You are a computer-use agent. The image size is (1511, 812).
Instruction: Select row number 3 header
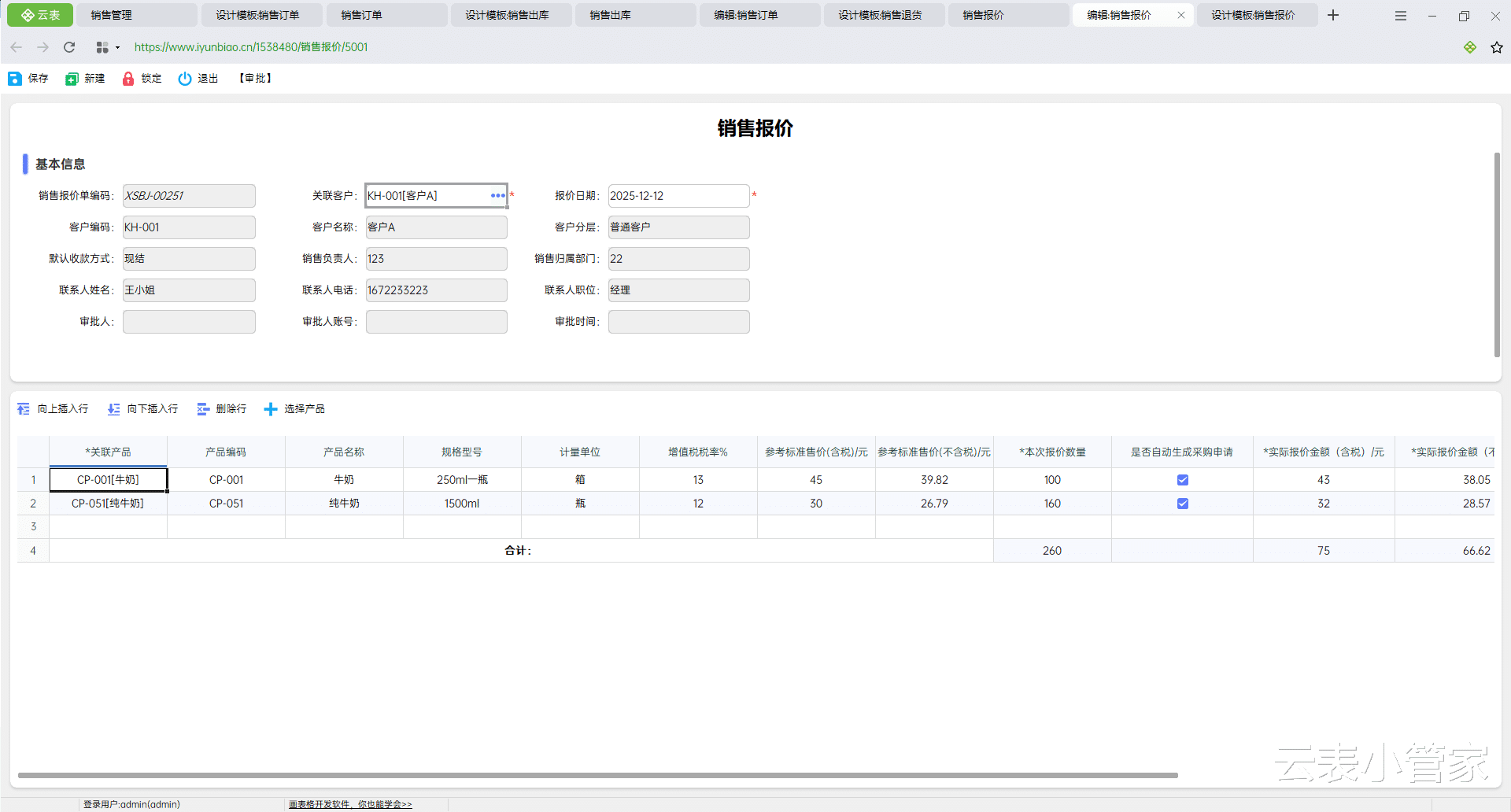coord(33,527)
